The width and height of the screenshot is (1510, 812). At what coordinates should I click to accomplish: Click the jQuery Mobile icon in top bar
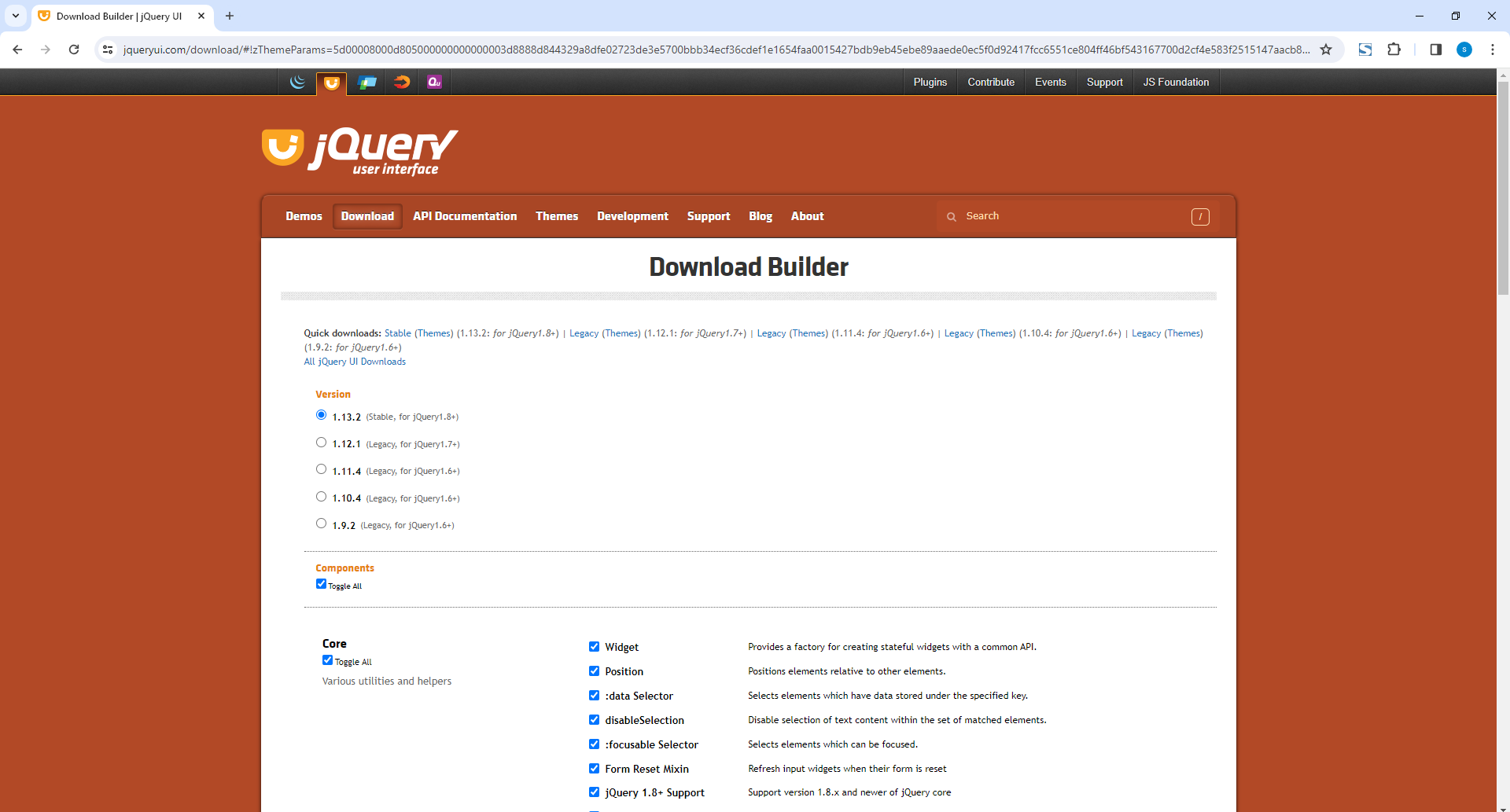(x=366, y=82)
